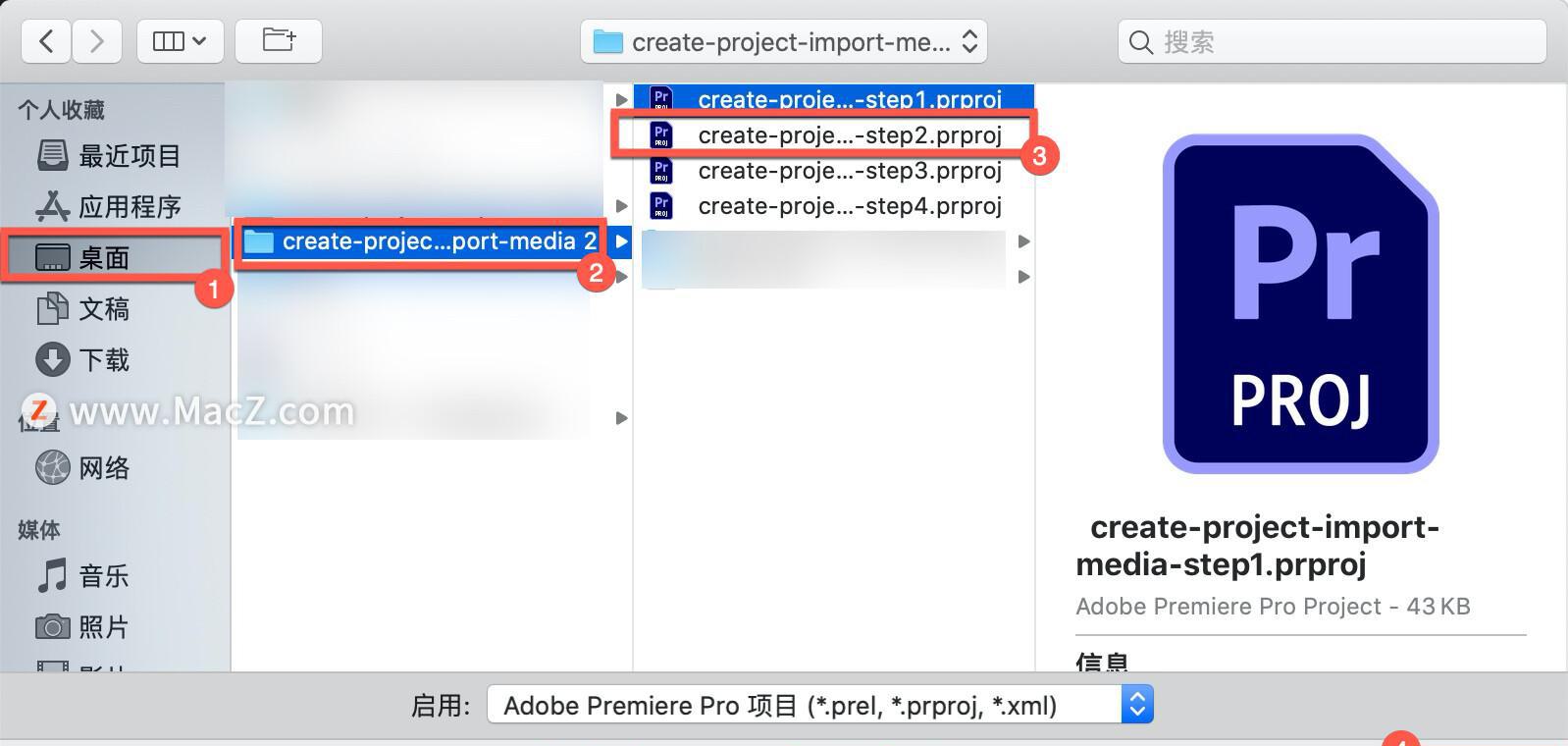Click the blue folder icon of create-projec...port-media 2
1568x746 pixels.
258,241
